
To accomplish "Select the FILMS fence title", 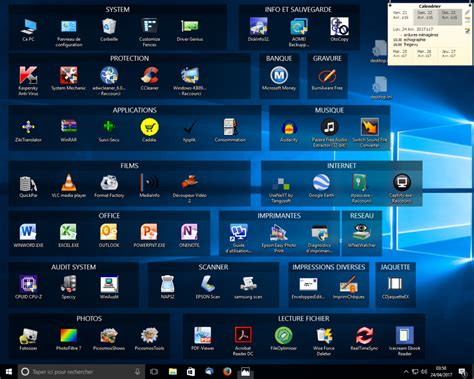I will tap(130, 166).
